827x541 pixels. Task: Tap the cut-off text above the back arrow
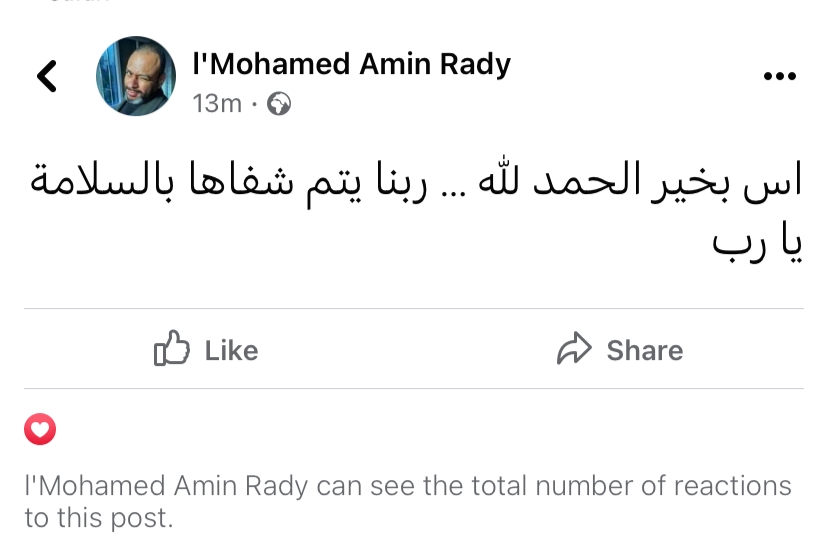79,2
